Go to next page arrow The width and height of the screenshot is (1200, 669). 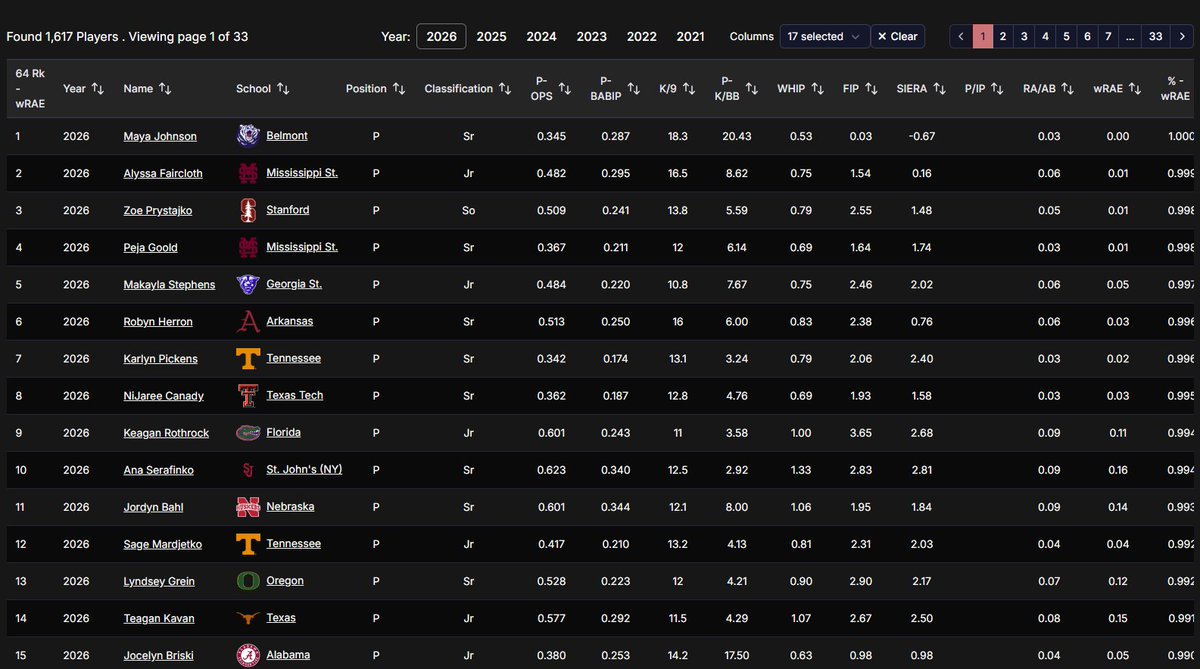pyautogui.click(x=1182, y=36)
